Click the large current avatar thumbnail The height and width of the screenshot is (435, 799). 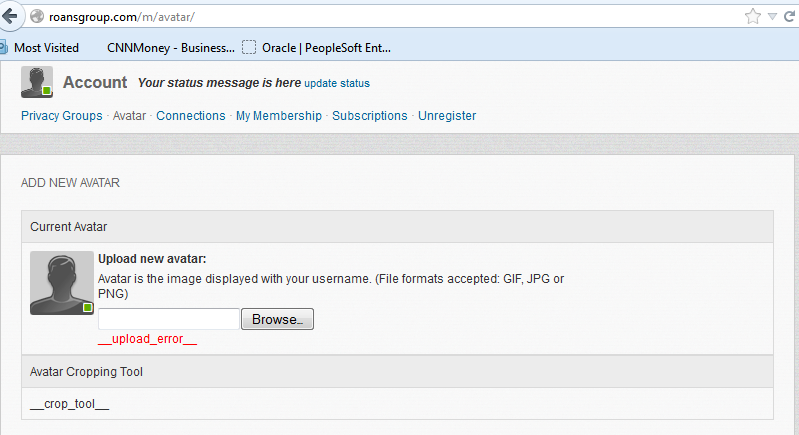62,283
